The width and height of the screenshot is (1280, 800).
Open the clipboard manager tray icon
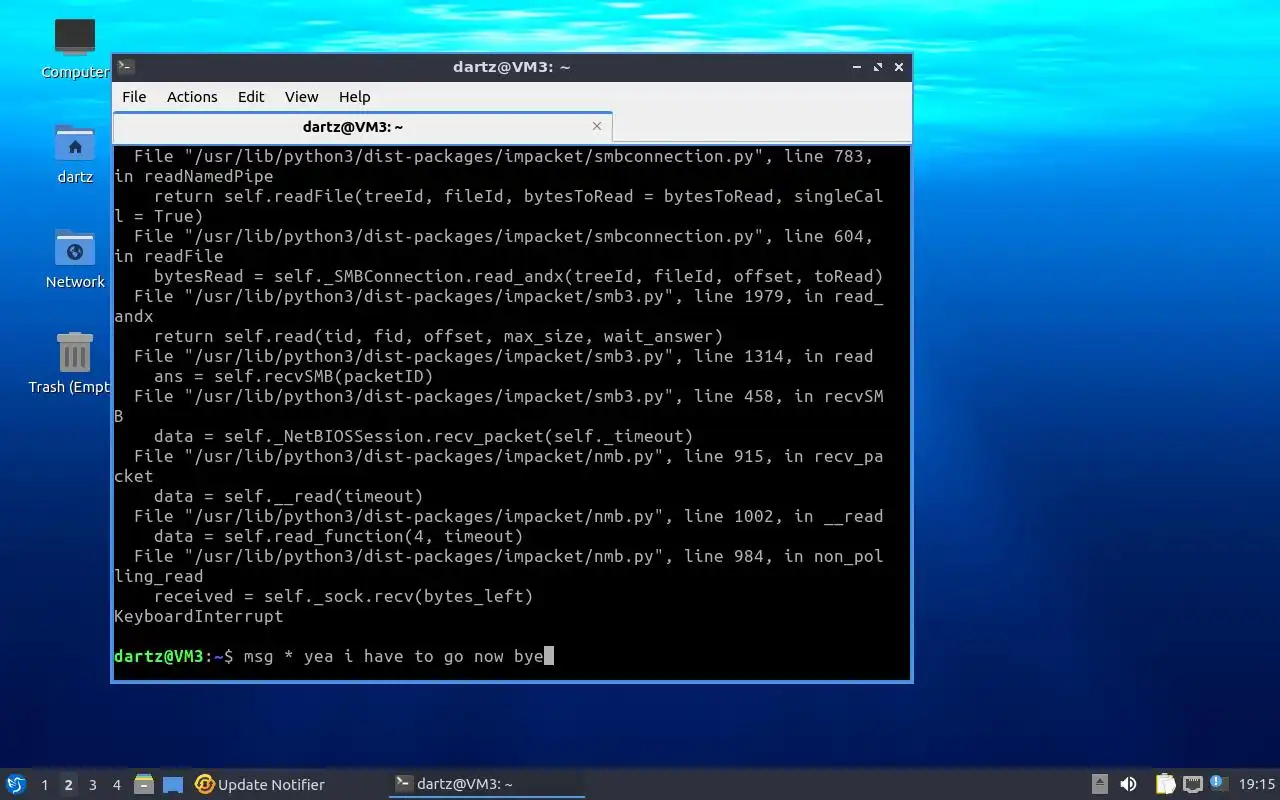pyautogui.click(x=1165, y=784)
